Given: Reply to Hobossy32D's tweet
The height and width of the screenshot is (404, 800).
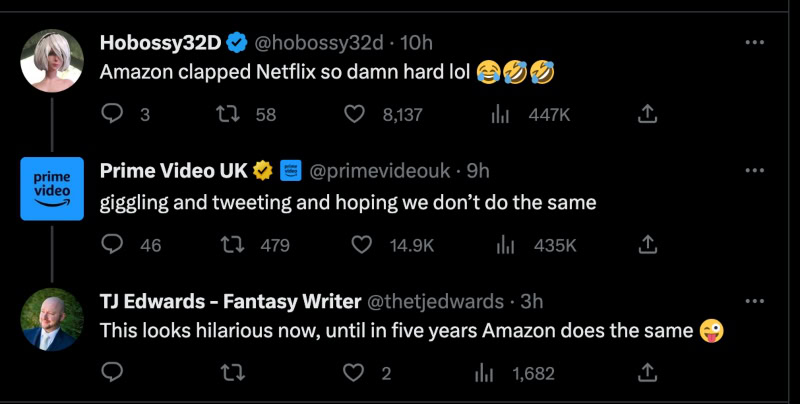Looking at the screenshot, I should 113,114.
